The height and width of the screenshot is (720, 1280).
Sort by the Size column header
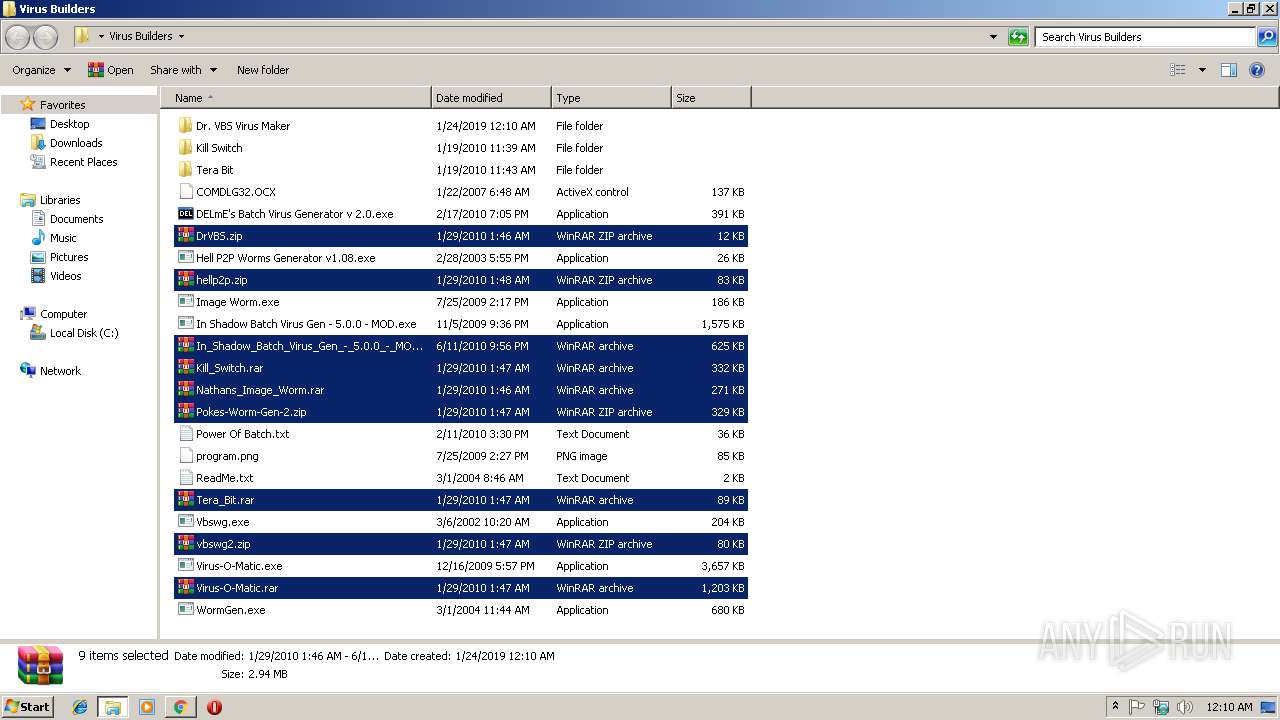click(711, 98)
